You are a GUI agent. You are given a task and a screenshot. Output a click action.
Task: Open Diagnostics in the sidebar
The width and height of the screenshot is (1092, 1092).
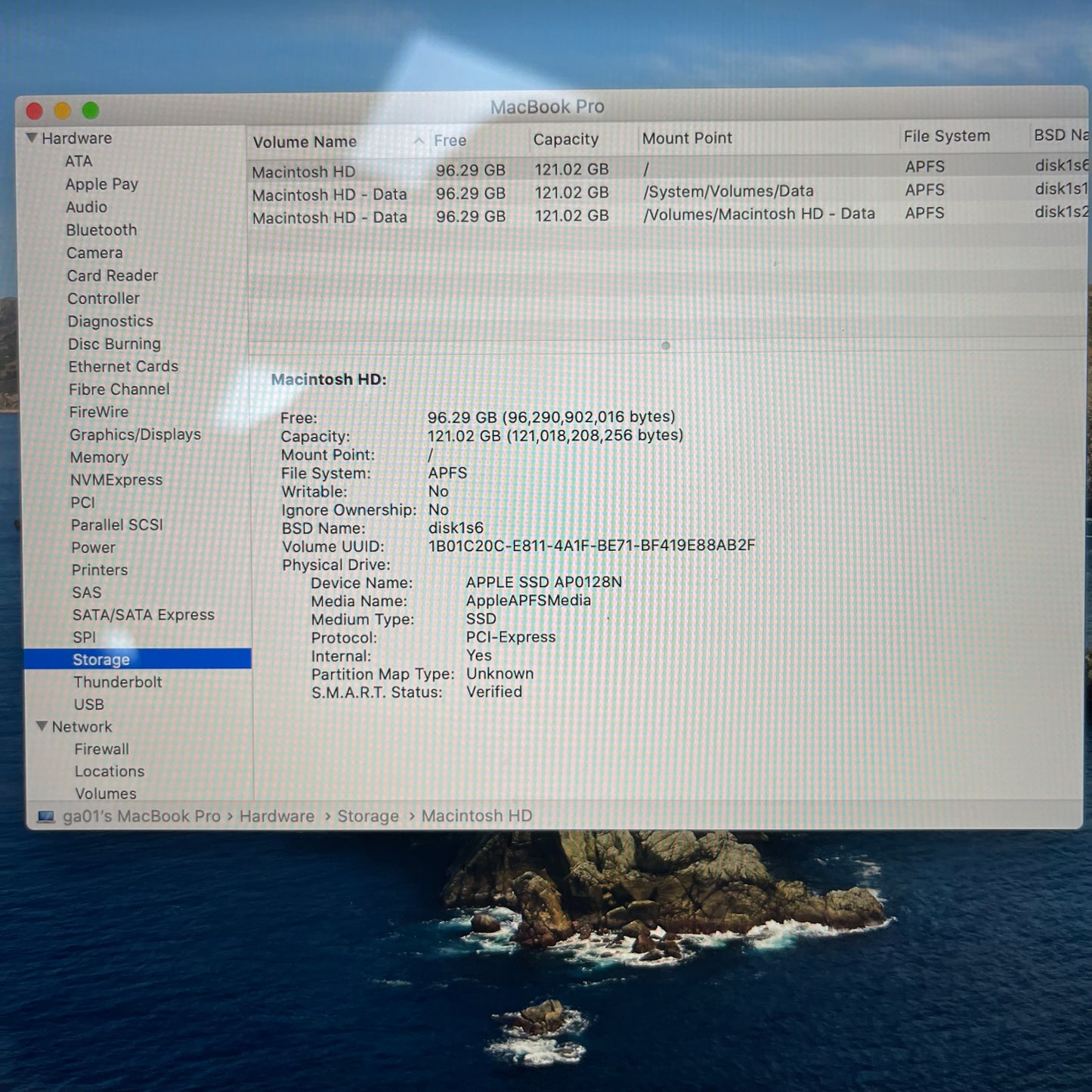(x=110, y=321)
